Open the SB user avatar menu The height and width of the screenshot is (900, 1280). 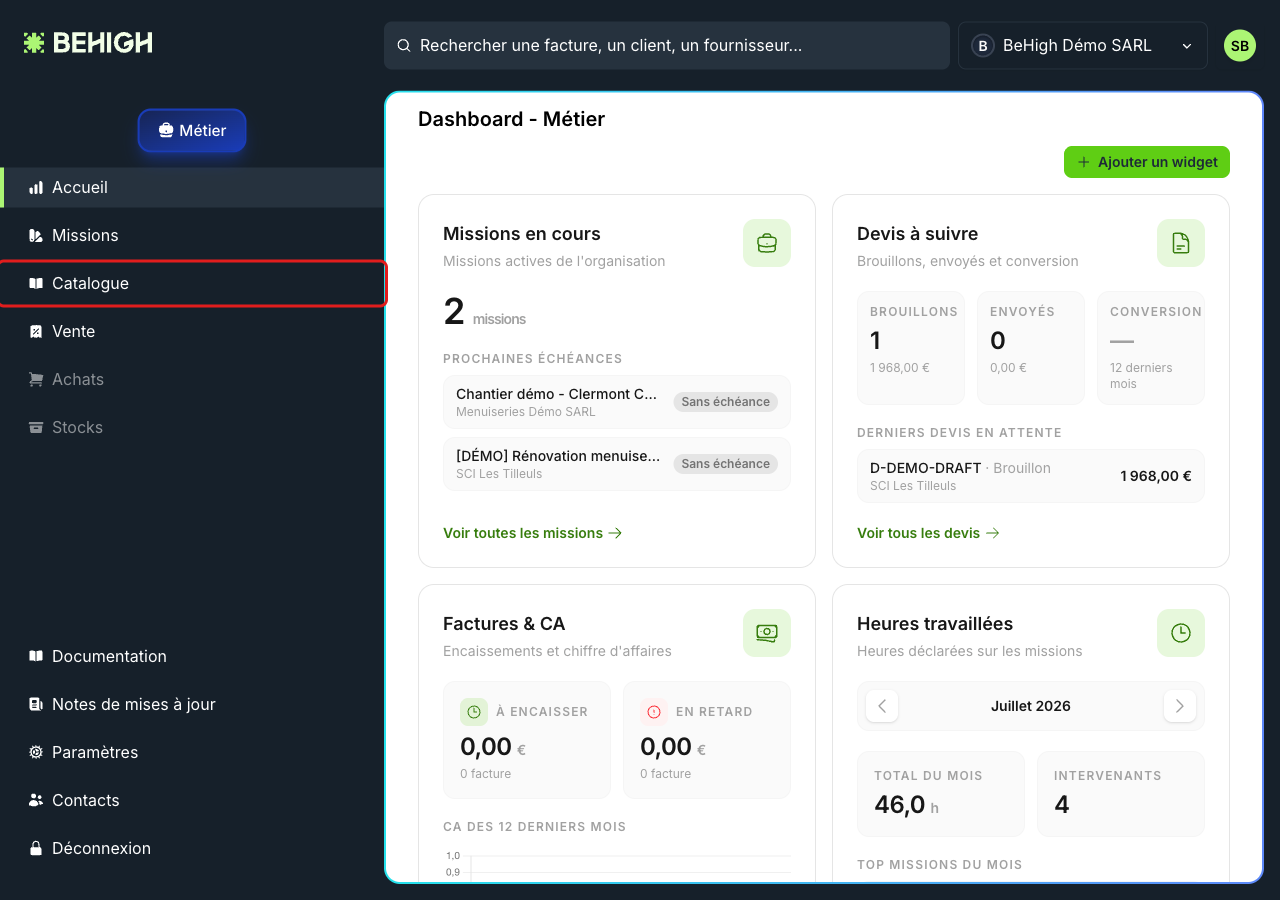pos(1240,46)
